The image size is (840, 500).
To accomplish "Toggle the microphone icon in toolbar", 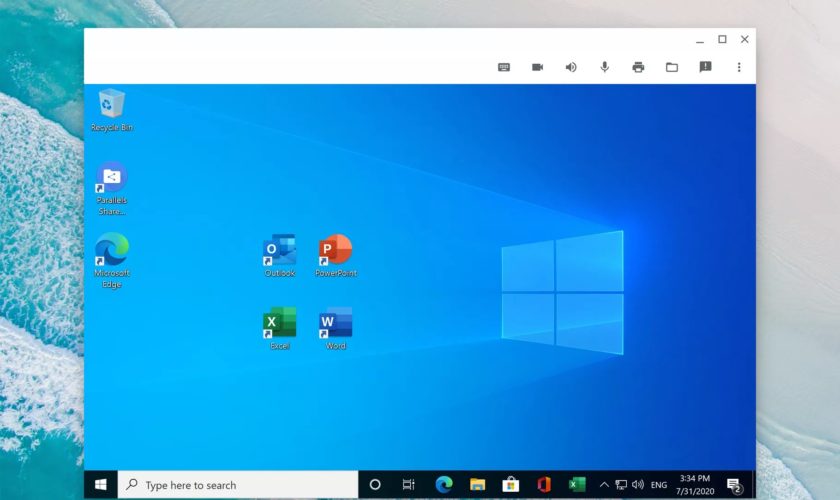I will point(604,67).
